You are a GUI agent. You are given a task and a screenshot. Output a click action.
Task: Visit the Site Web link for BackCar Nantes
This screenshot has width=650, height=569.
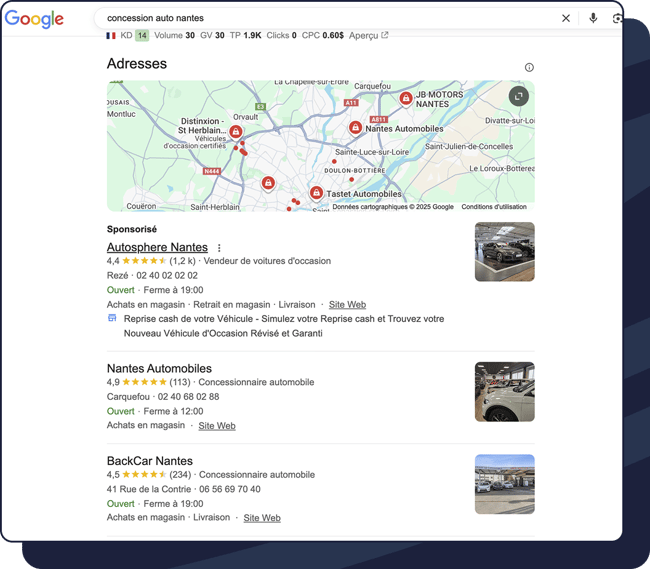tap(262, 518)
